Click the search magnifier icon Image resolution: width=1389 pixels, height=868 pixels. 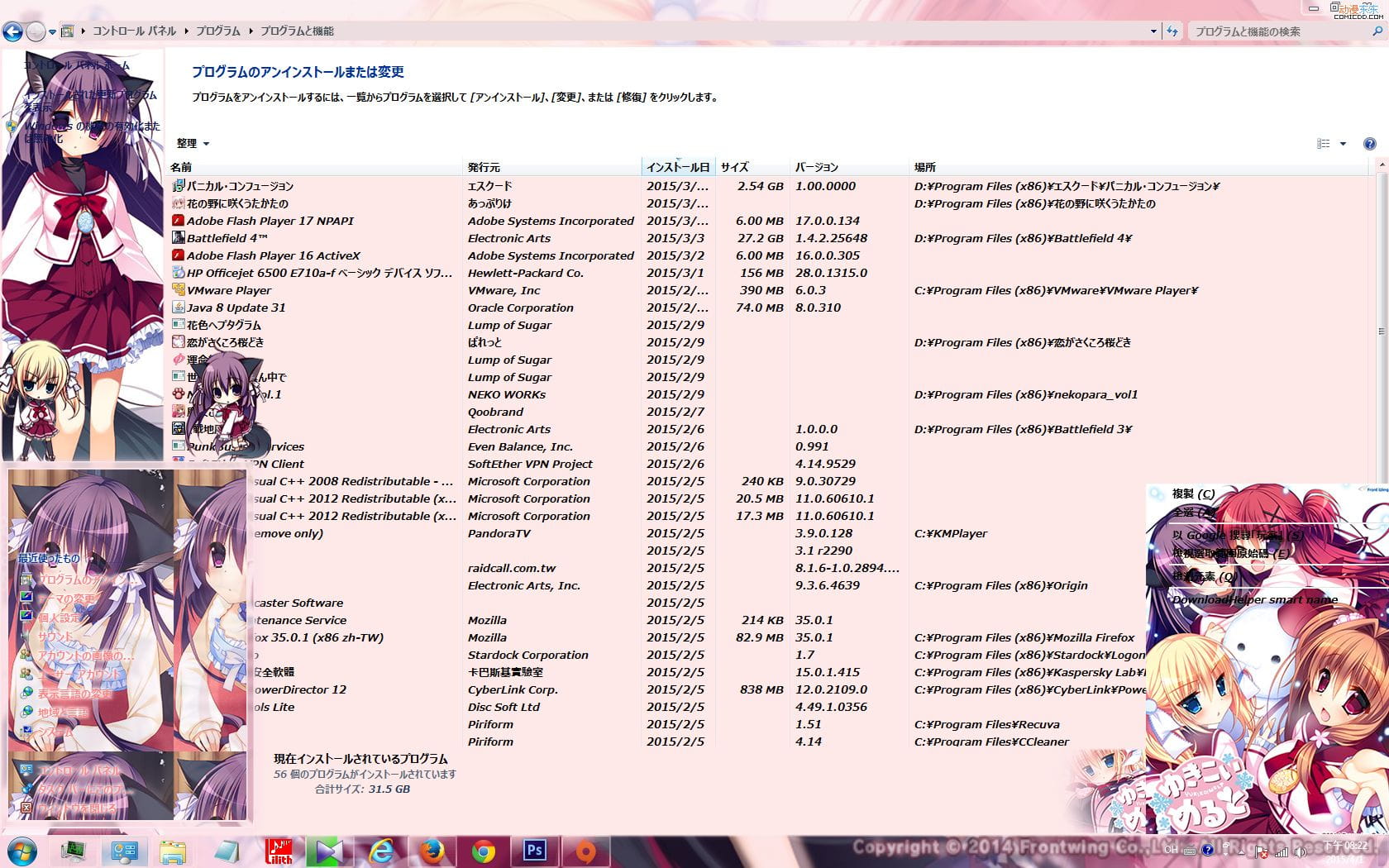point(1377,31)
